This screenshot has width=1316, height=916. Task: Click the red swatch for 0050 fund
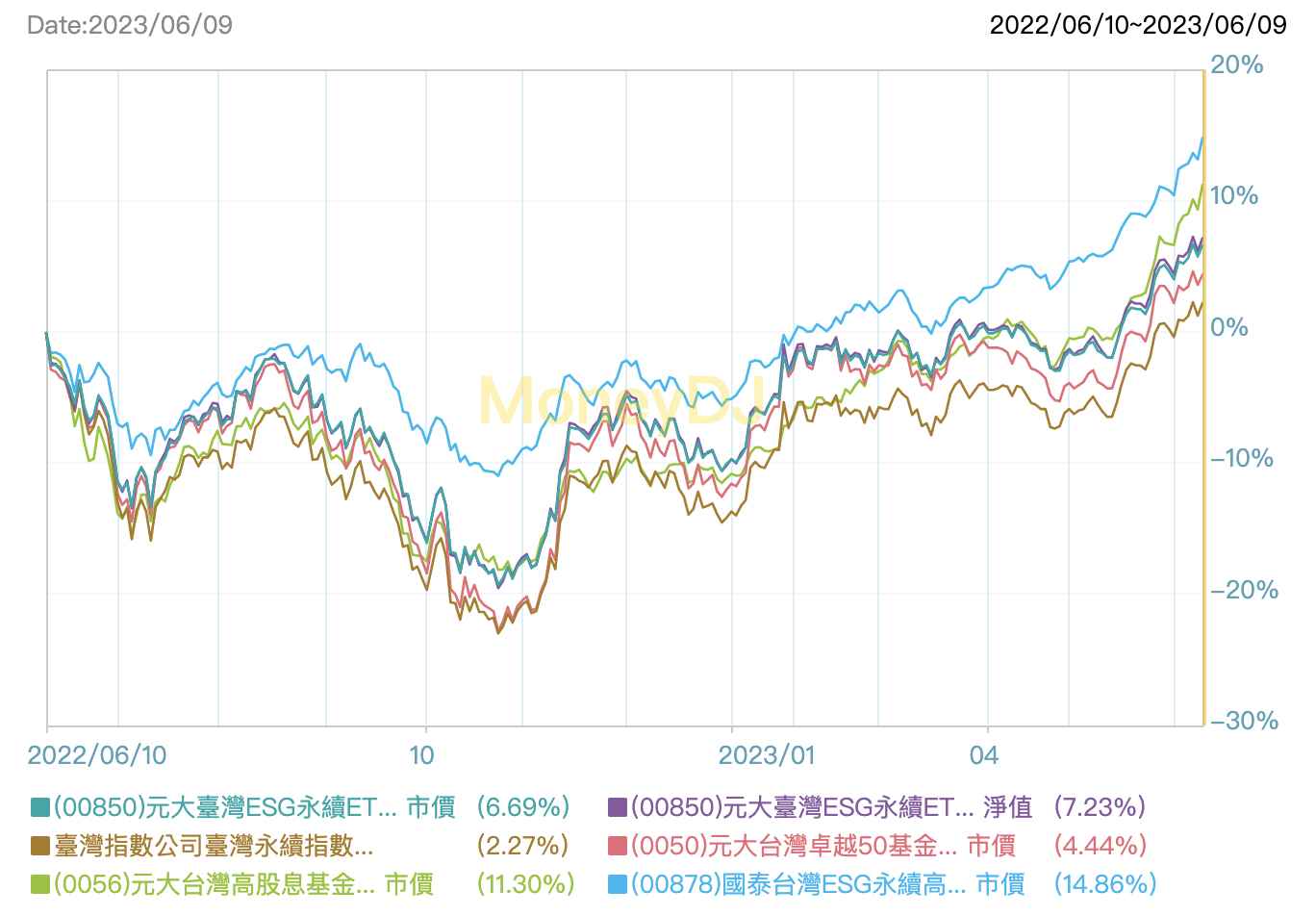pyautogui.click(x=618, y=846)
